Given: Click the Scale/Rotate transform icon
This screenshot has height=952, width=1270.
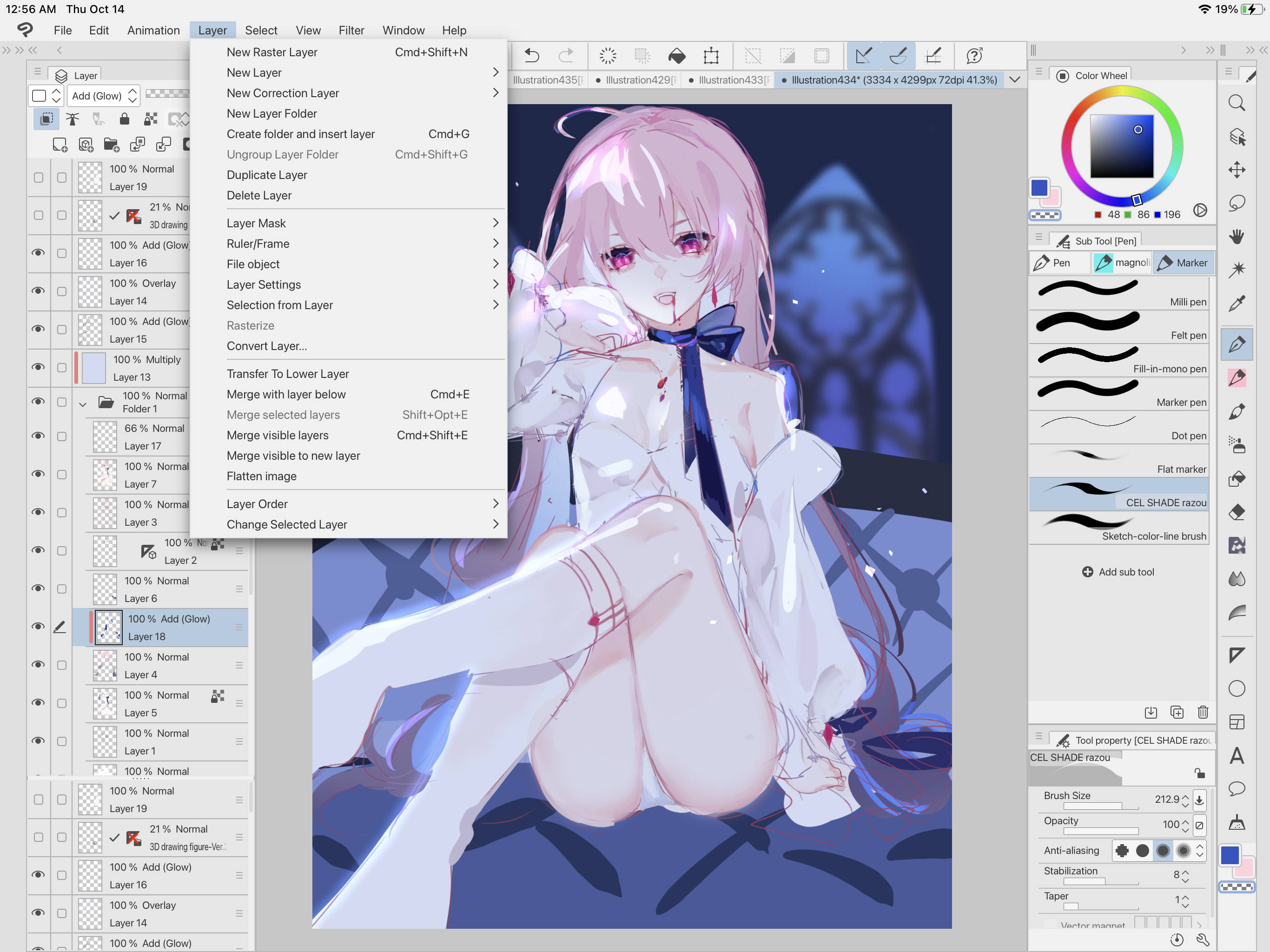Looking at the screenshot, I should (711, 56).
